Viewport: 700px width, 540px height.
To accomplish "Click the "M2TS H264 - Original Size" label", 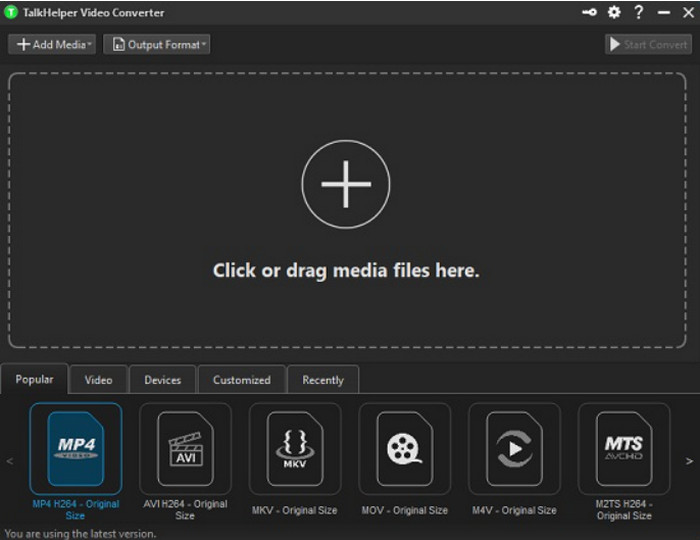I will [624, 510].
